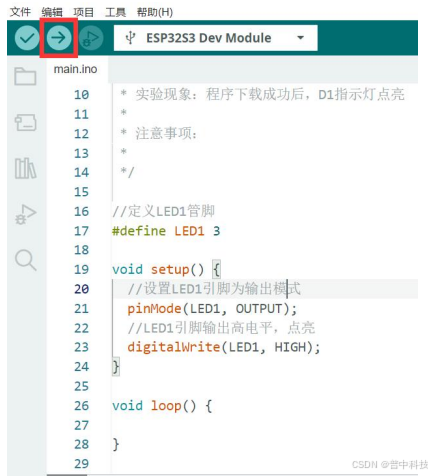Image resolution: width=432 pixels, height=476 pixels.
Task: Open the Search magnifier in sidebar
Action: point(25,260)
